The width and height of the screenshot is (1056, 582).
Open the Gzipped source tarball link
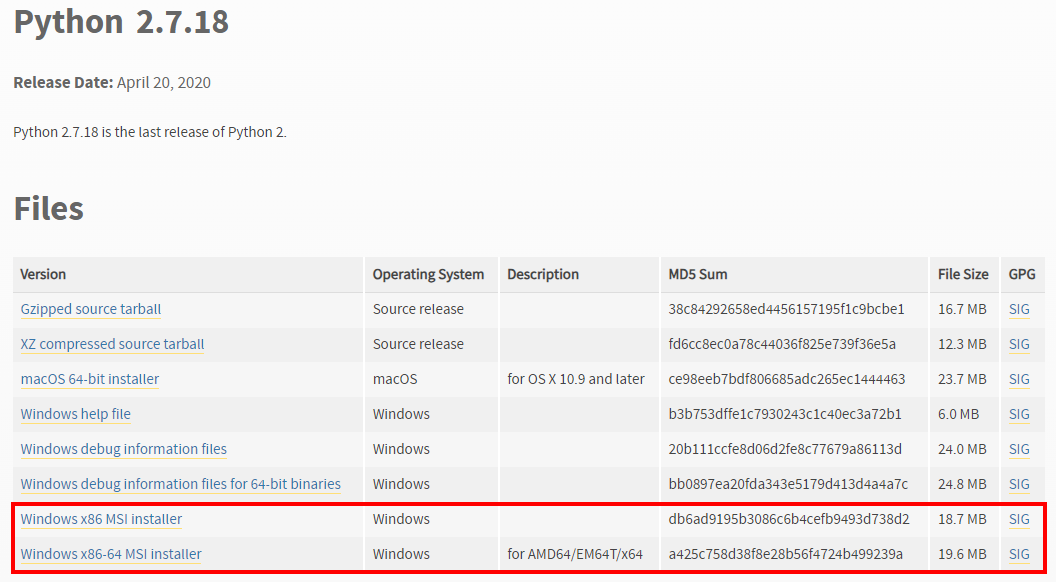tap(91, 309)
